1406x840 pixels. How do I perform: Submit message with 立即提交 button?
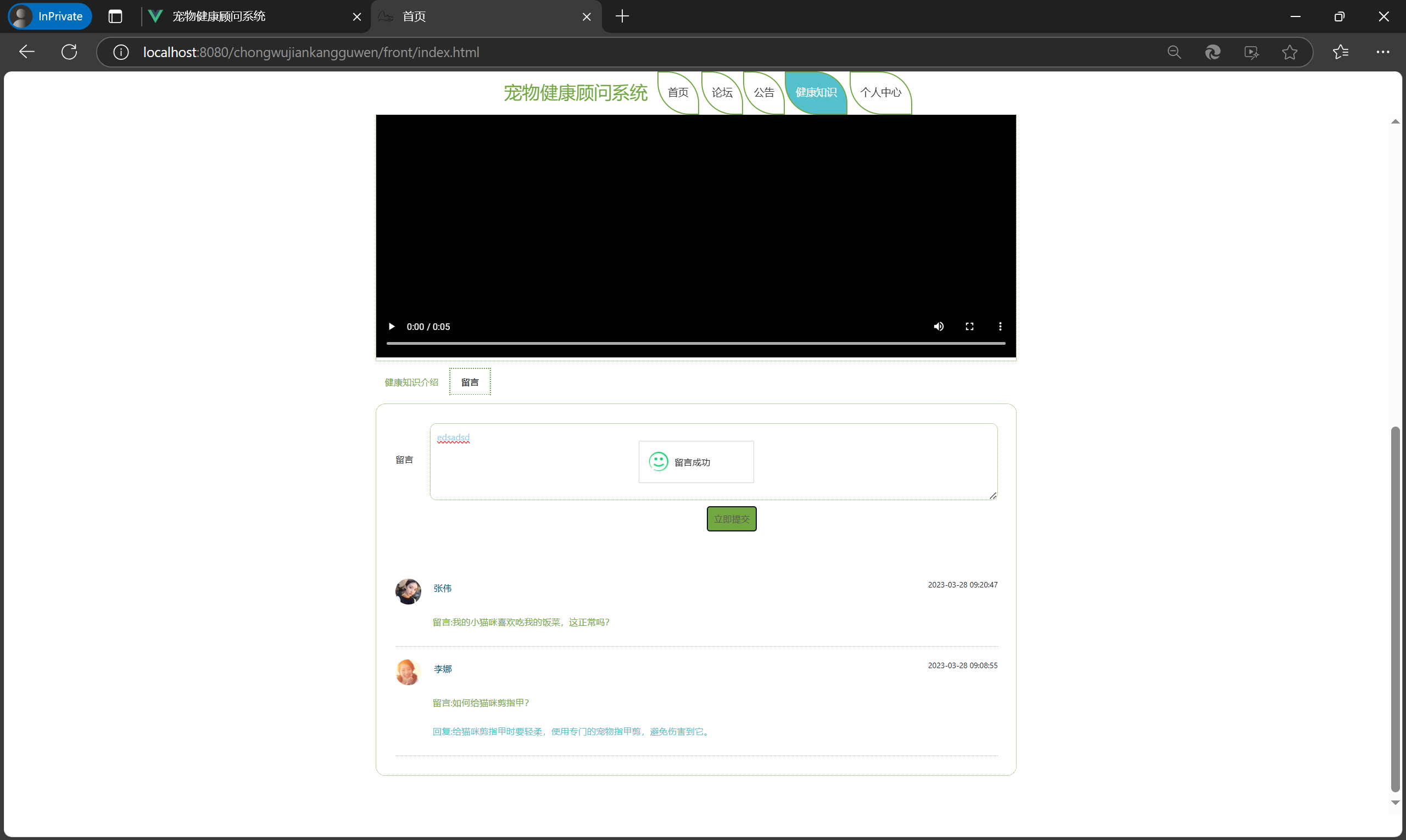[731, 519]
